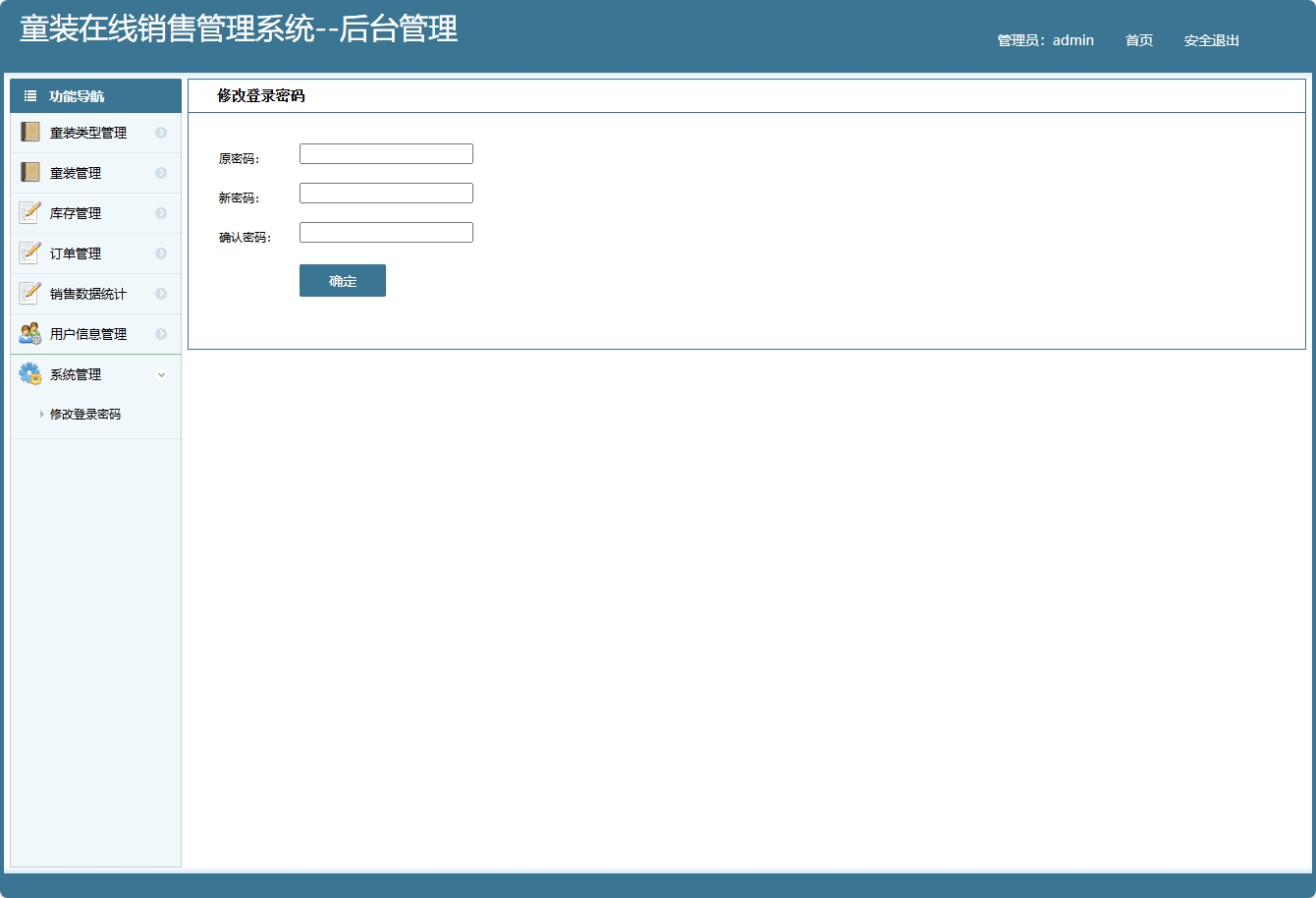Viewport: 1316px width, 898px height.
Task: Click the 用户信息管理 users icon
Action: coord(29,332)
